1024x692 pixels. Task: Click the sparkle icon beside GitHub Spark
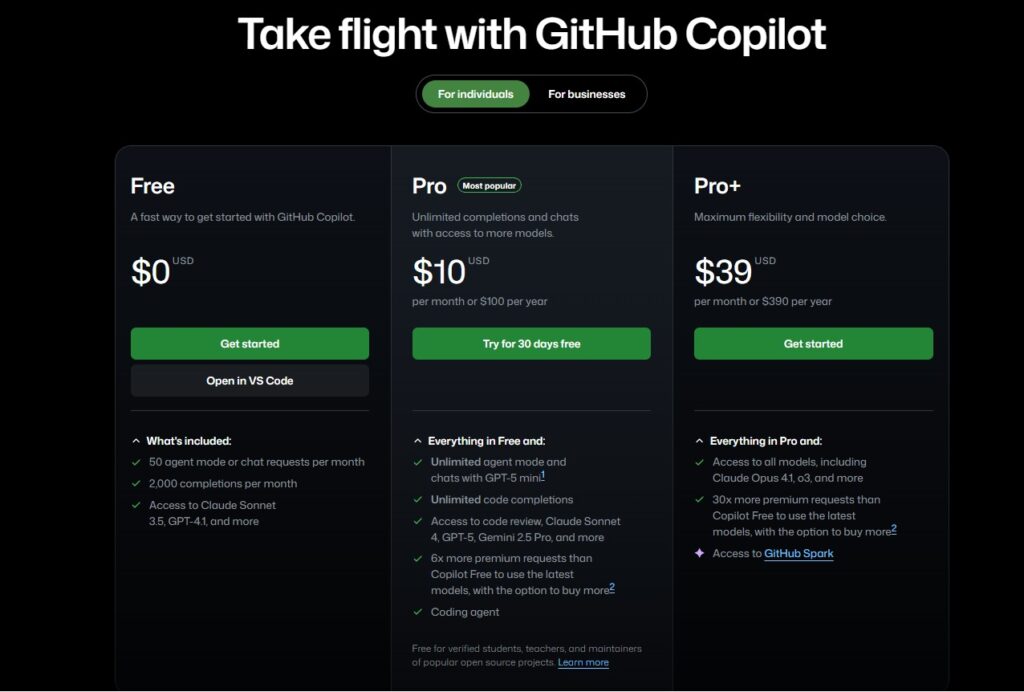[699, 553]
